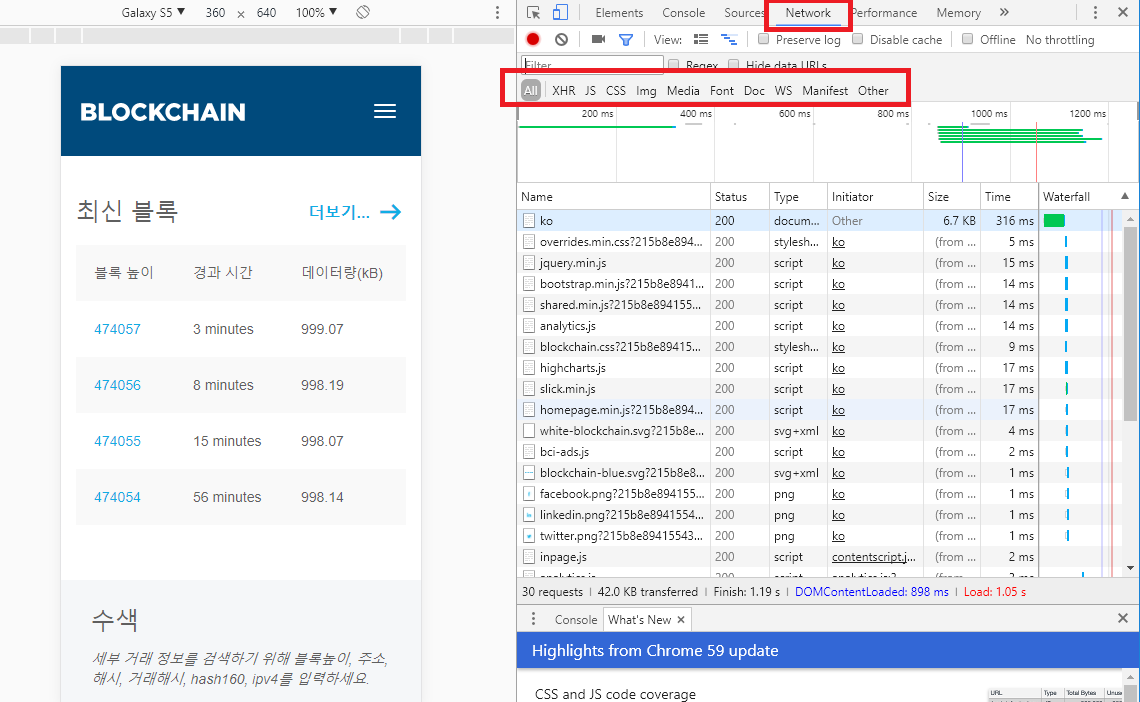Click the toggle device toolbar icon
Screen dimensions: 1140x702
(x=561, y=12)
